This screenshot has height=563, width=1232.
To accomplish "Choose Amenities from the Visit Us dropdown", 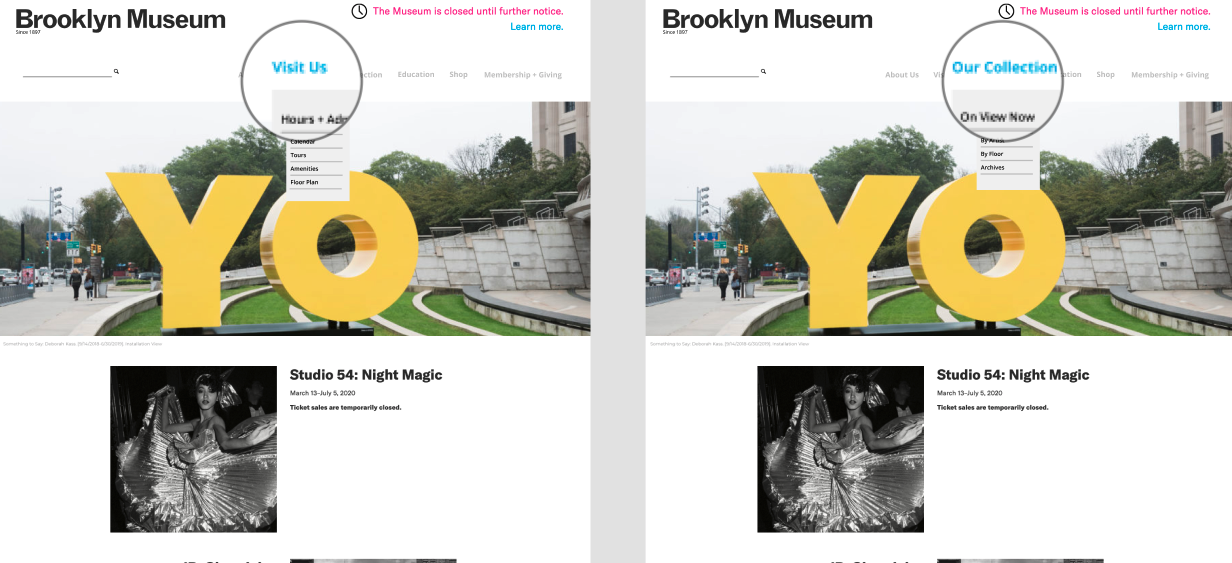I will click(x=304, y=169).
